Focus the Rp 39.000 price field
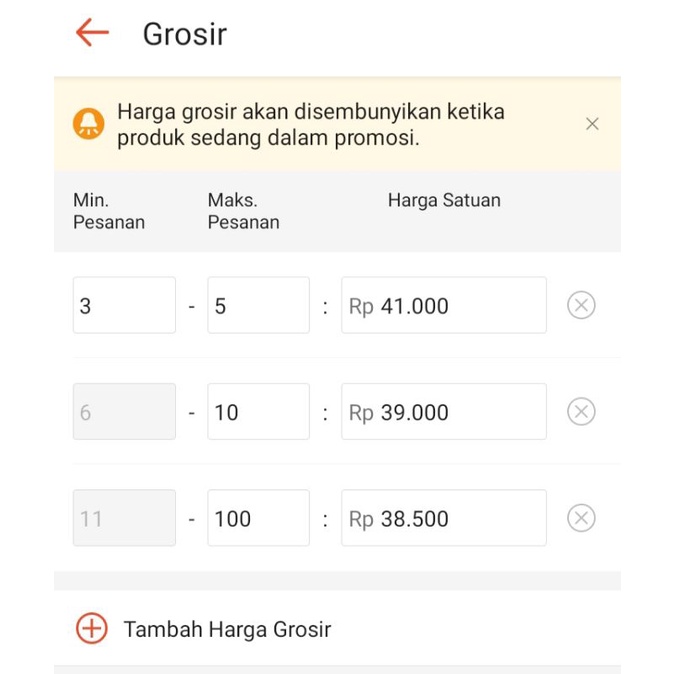This screenshot has height=674, width=674. pos(444,411)
